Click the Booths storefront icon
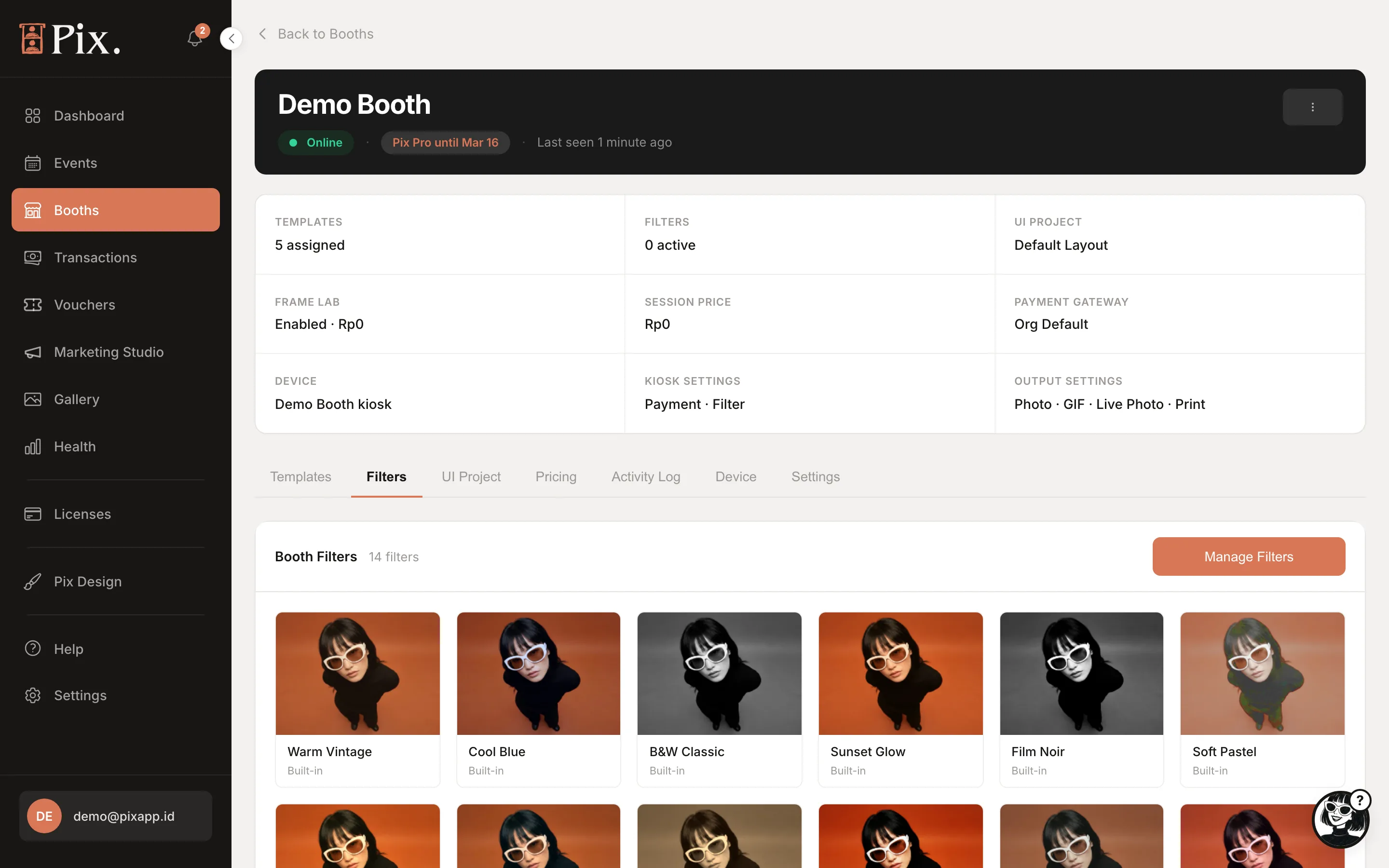The width and height of the screenshot is (1389, 868). point(33,210)
